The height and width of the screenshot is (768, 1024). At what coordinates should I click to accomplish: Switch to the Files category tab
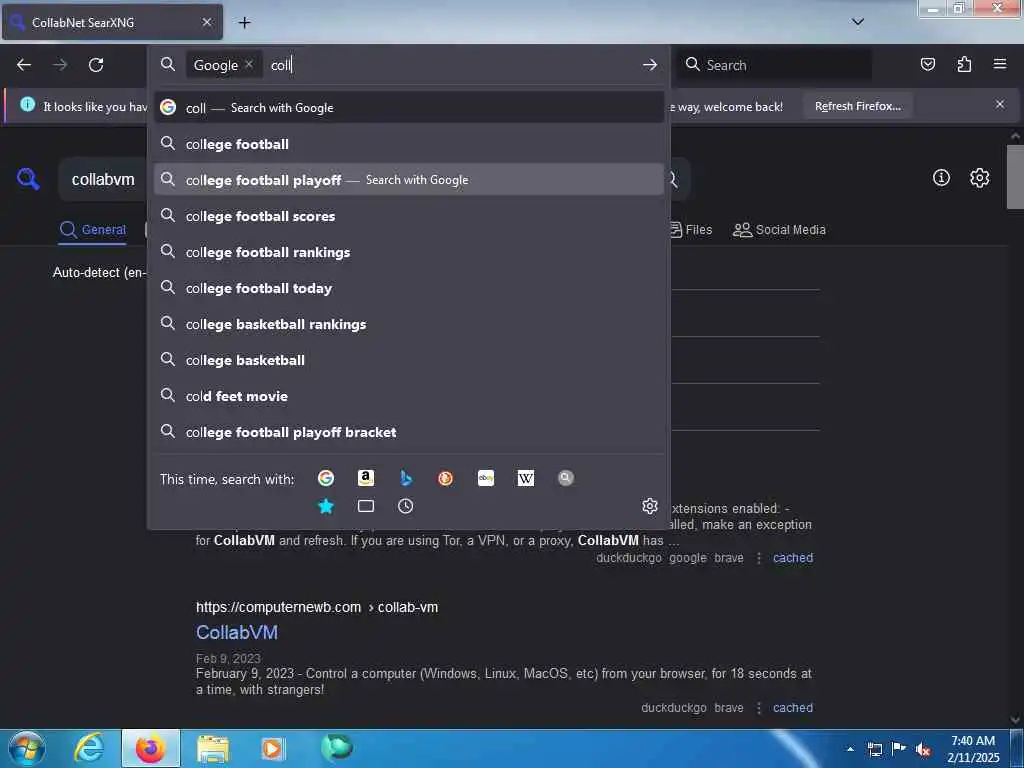(x=691, y=230)
